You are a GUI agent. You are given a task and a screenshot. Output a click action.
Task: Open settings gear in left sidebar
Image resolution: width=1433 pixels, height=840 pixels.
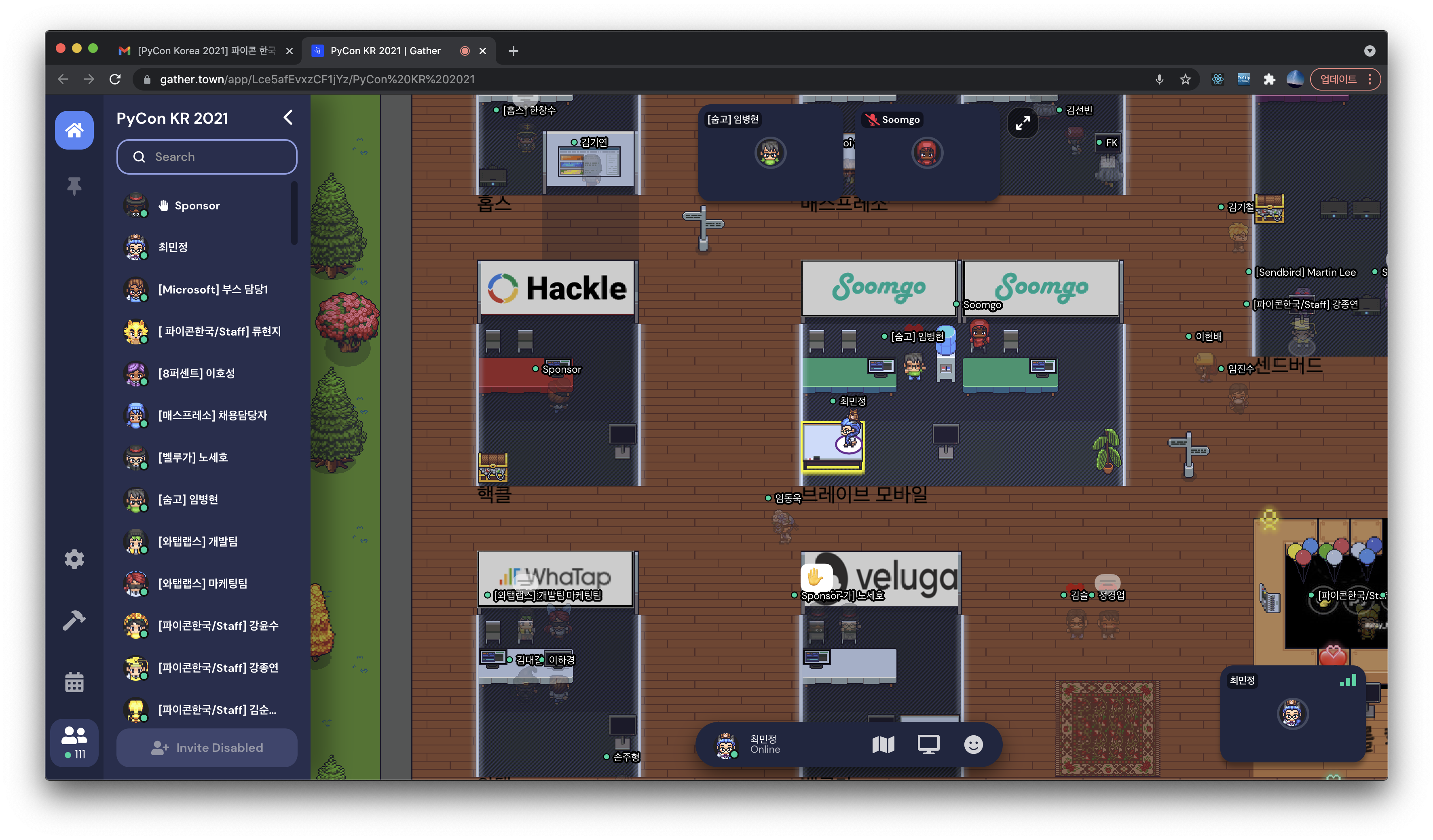74,559
